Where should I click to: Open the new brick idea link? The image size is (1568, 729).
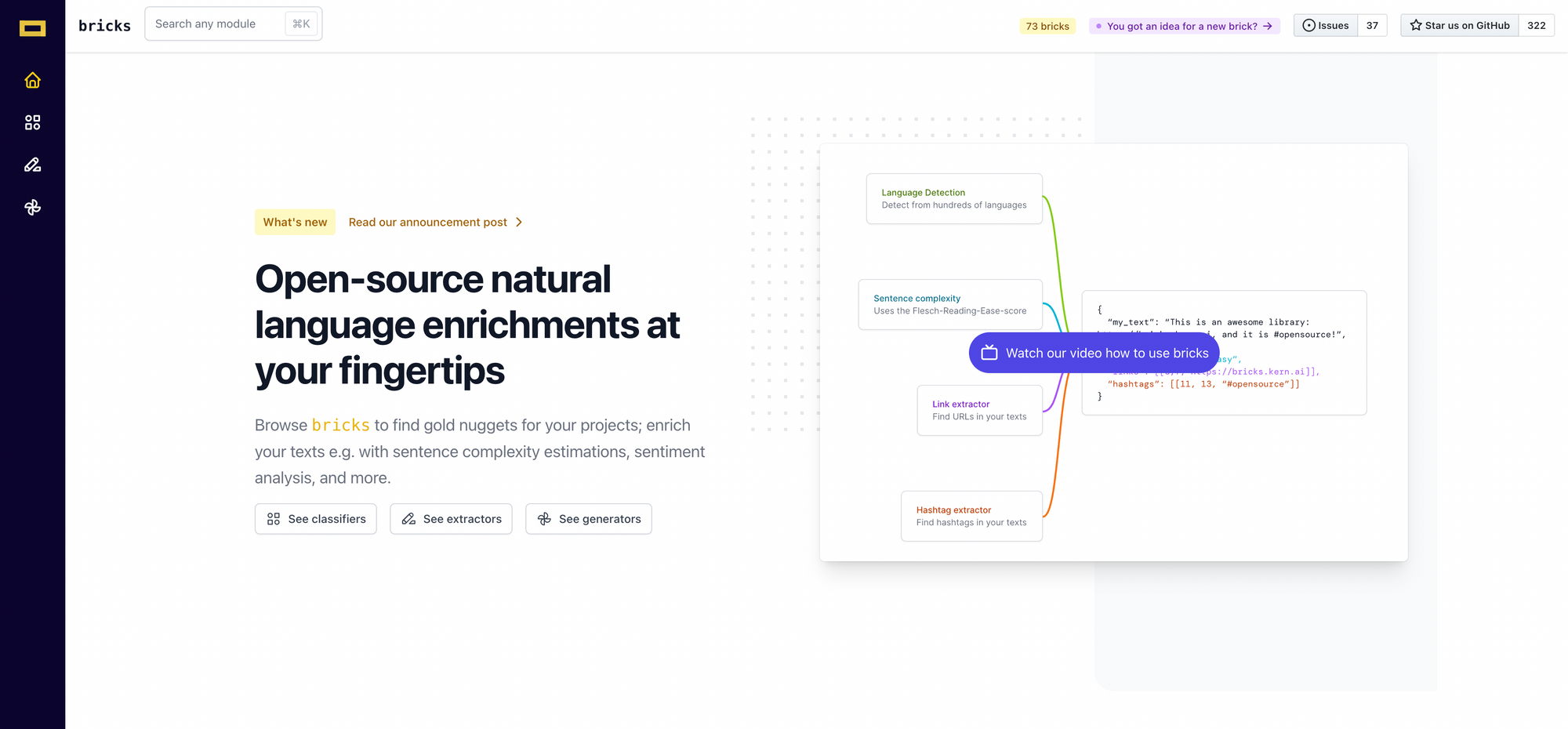[1185, 26]
